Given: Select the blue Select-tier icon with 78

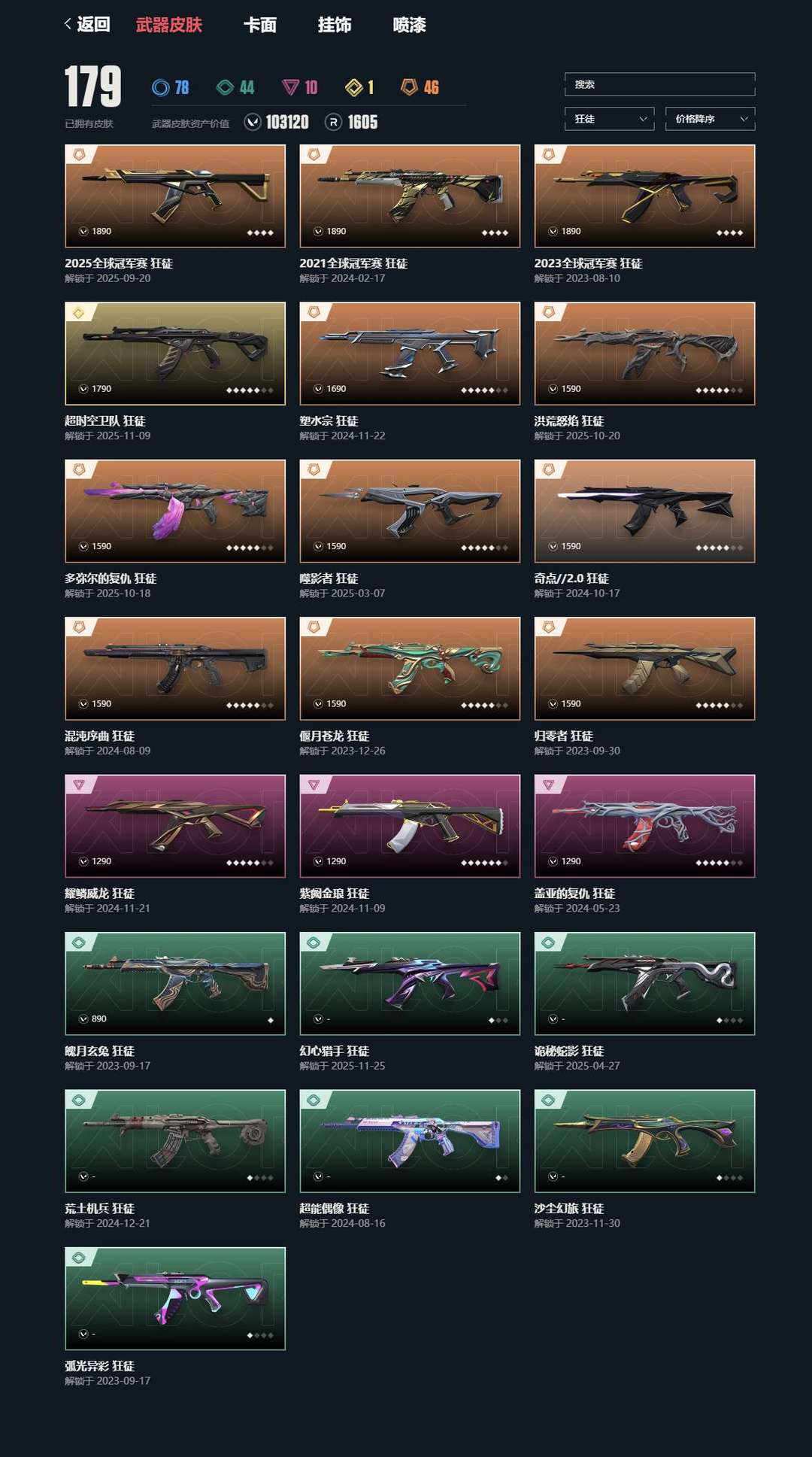Looking at the screenshot, I should coord(160,87).
